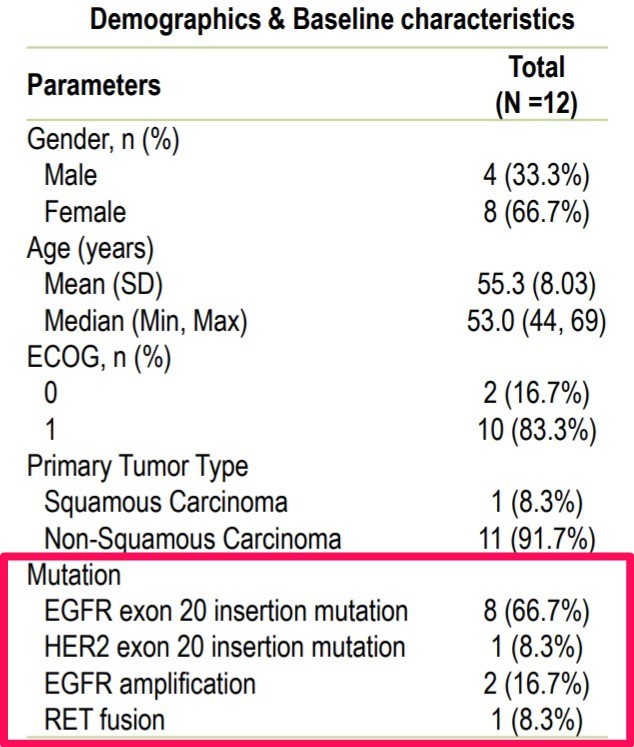Select the 10 (83.3%) ECOG value
Viewport: 634px width, 747px height.
(x=537, y=431)
